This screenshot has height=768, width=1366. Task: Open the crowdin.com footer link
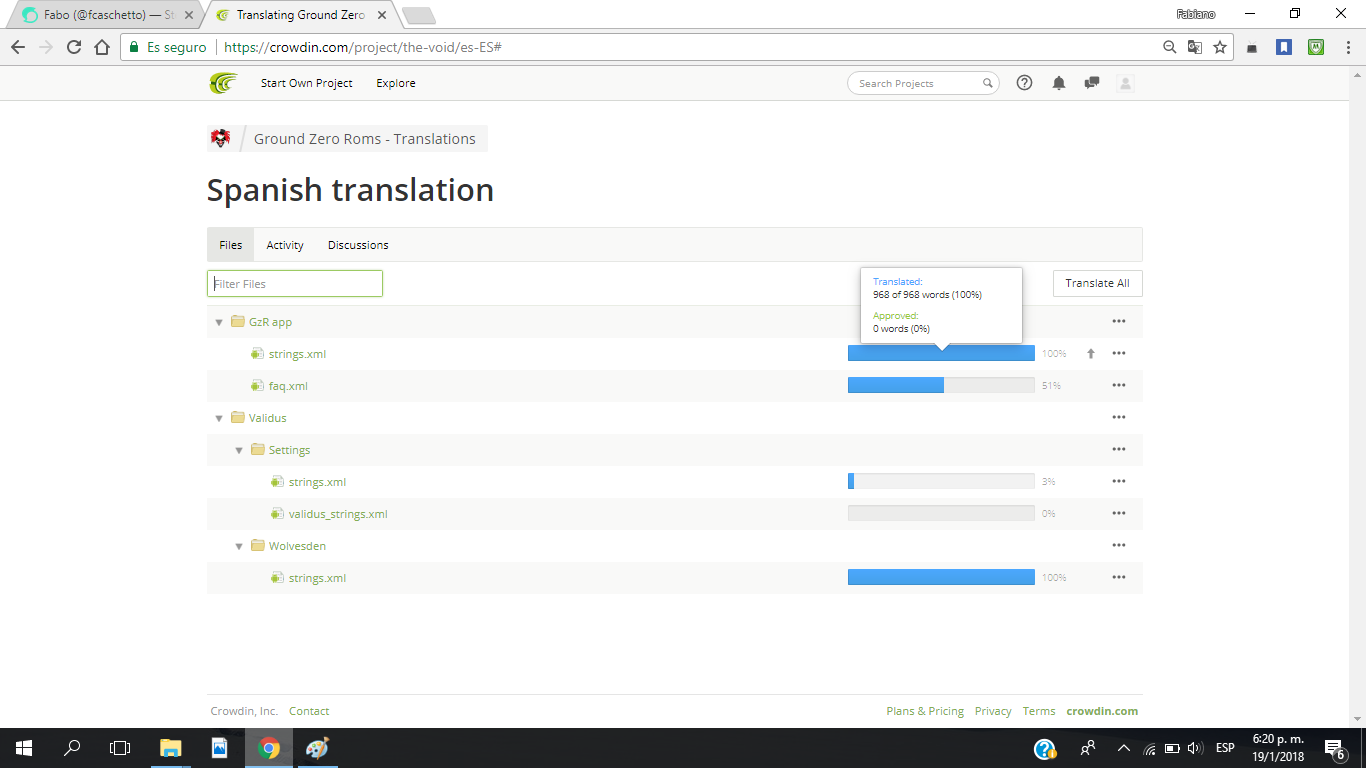(x=1102, y=711)
